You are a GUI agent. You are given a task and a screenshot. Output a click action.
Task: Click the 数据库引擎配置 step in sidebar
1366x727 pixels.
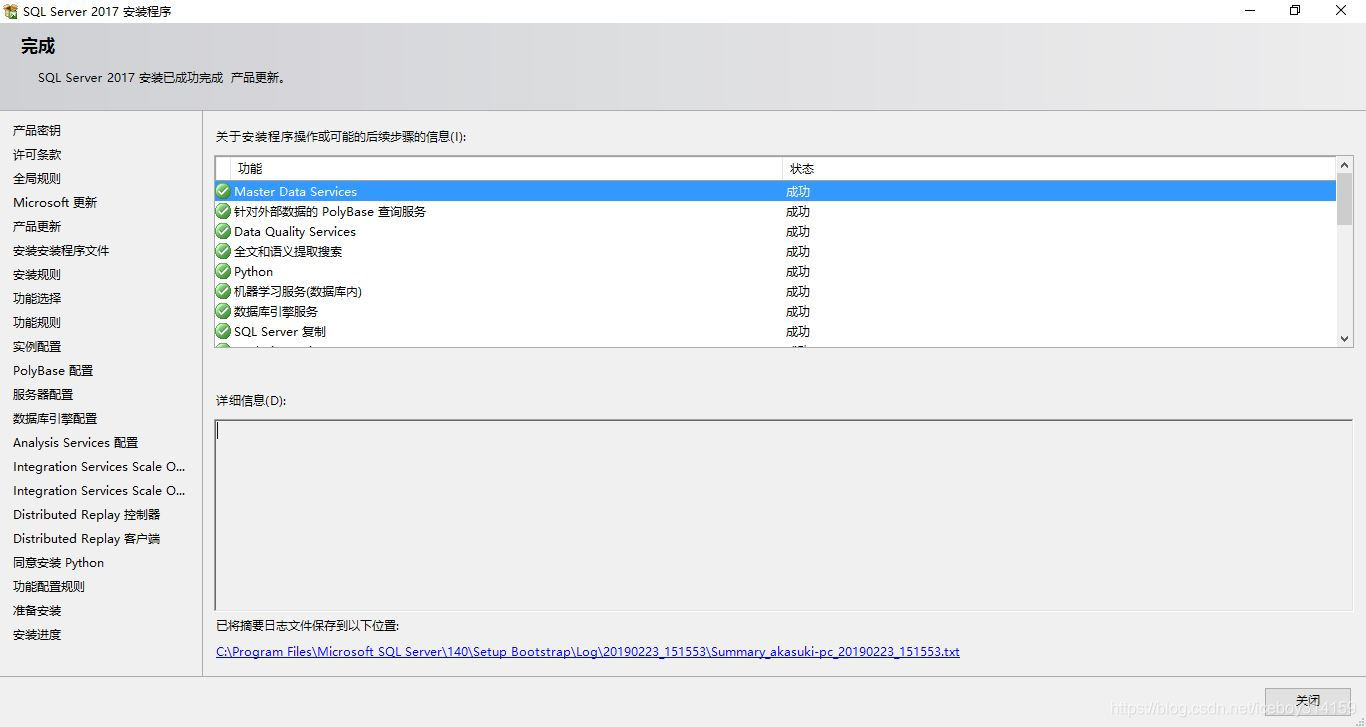[55, 419]
